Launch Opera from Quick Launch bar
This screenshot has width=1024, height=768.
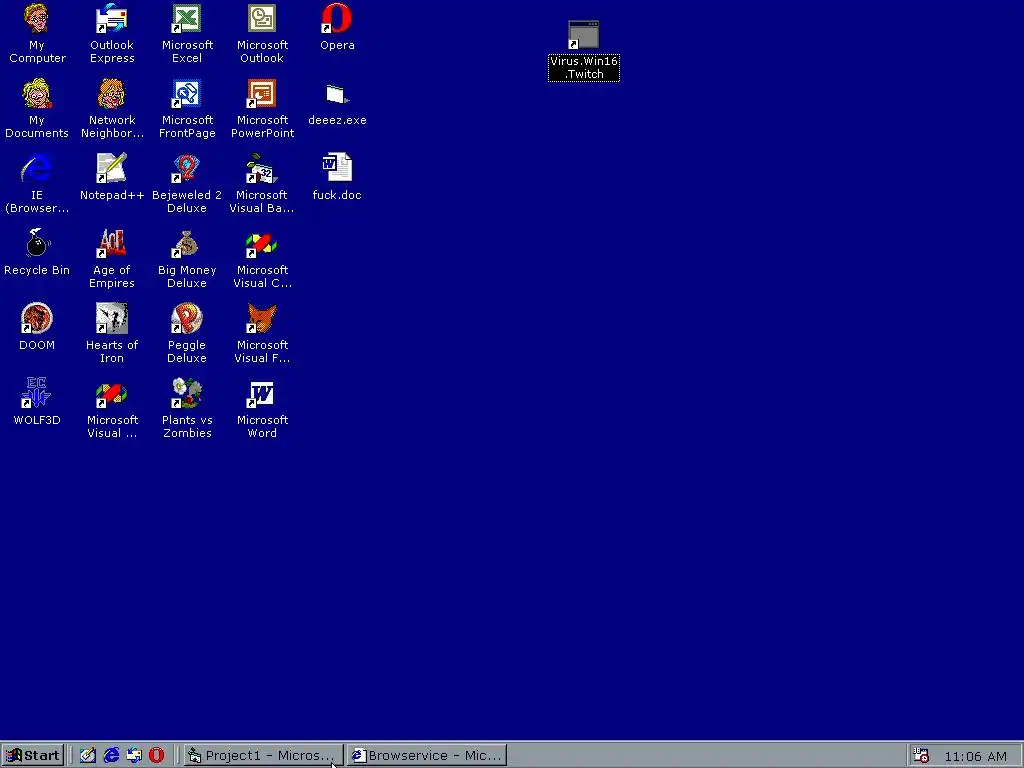click(x=157, y=756)
